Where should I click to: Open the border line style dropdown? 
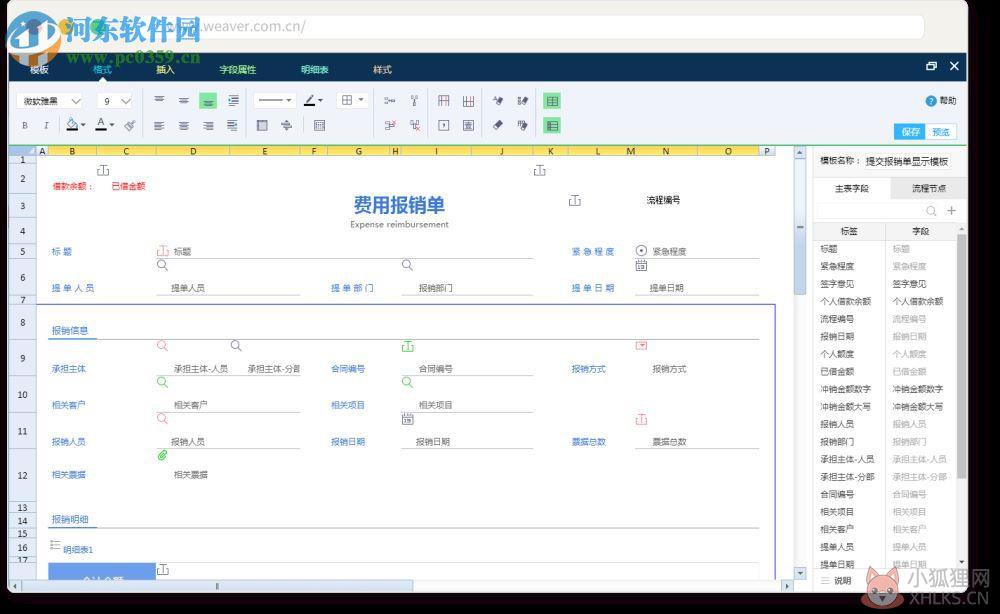274,101
